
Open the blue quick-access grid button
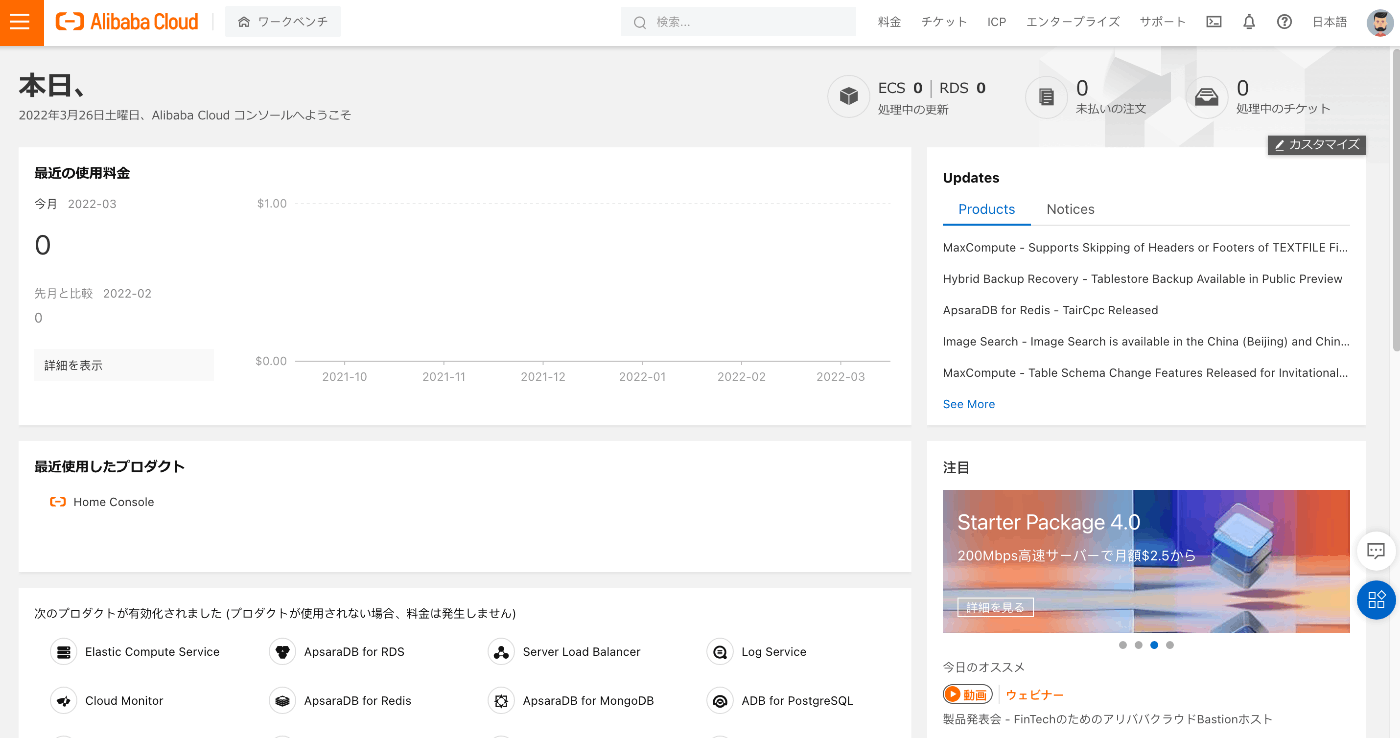pos(1376,599)
